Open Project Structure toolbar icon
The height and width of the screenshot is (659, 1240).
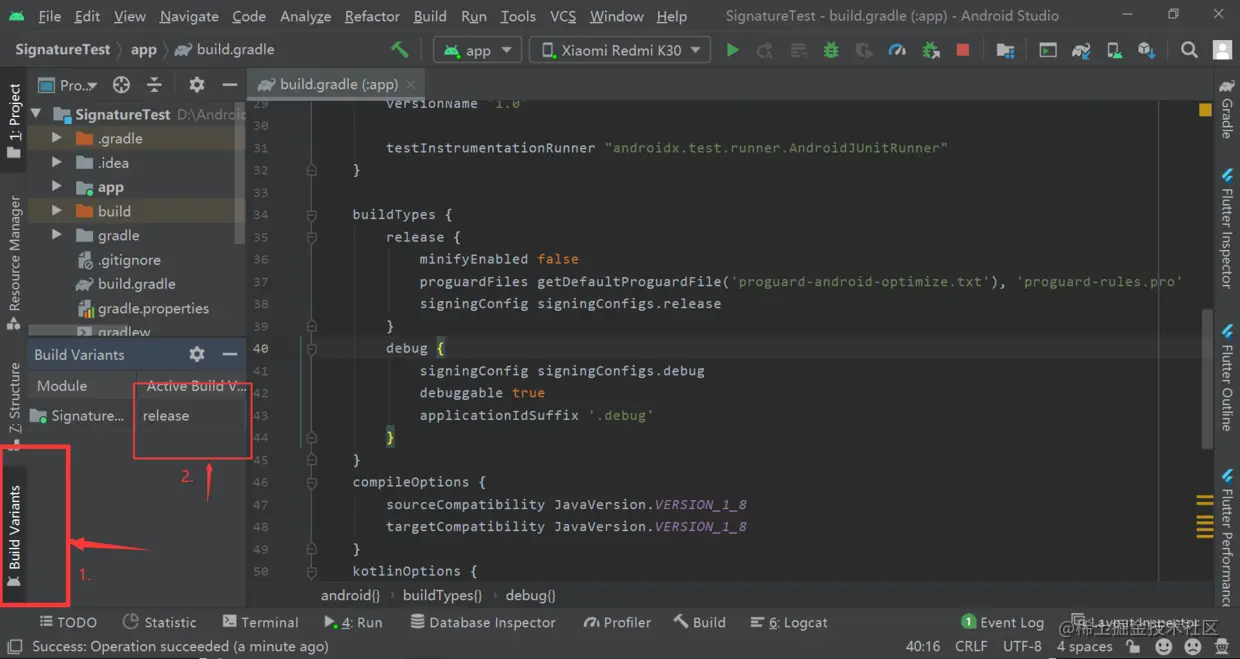point(1006,50)
